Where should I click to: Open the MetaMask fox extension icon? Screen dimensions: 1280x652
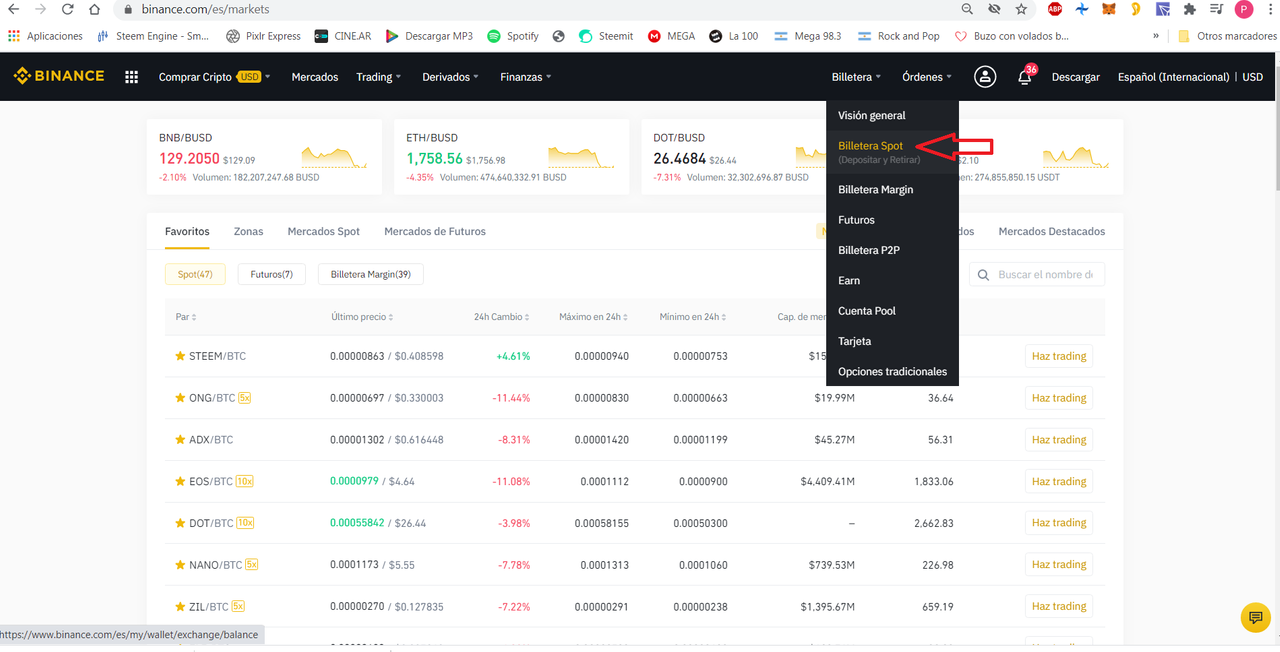[x=1109, y=9]
